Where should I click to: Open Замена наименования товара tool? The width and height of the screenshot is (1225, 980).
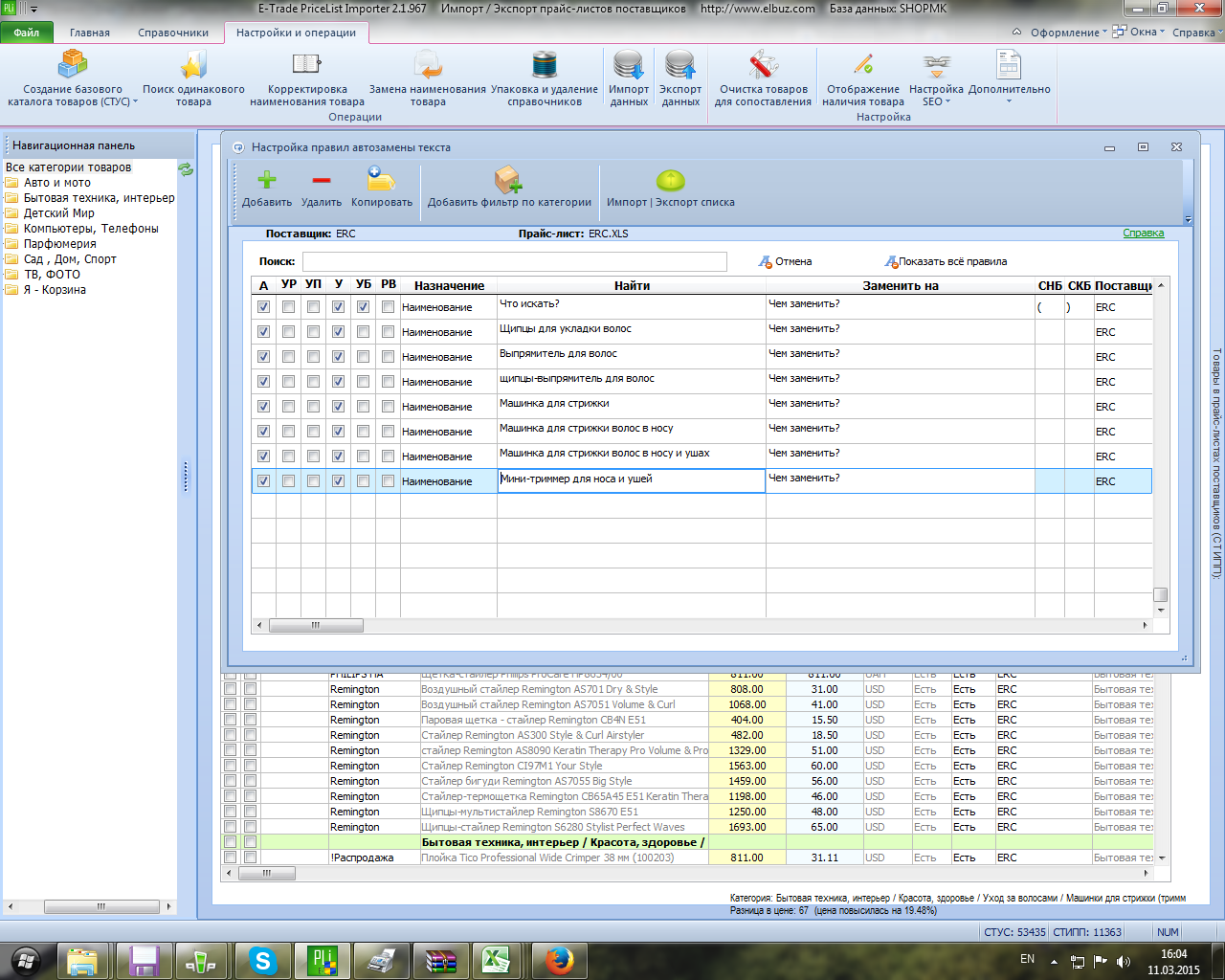click(x=428, y=78)
